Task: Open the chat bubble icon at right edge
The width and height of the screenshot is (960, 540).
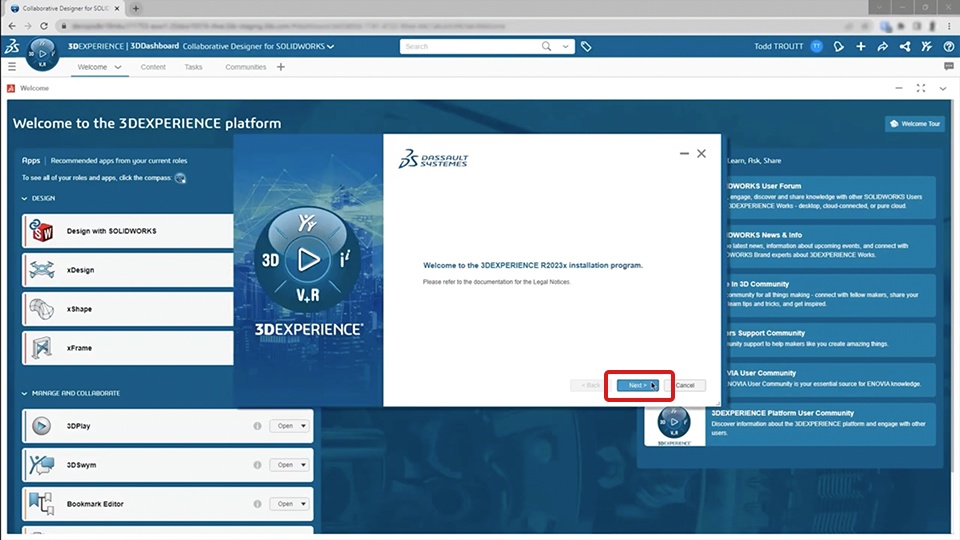Action: tap(948, 66)
